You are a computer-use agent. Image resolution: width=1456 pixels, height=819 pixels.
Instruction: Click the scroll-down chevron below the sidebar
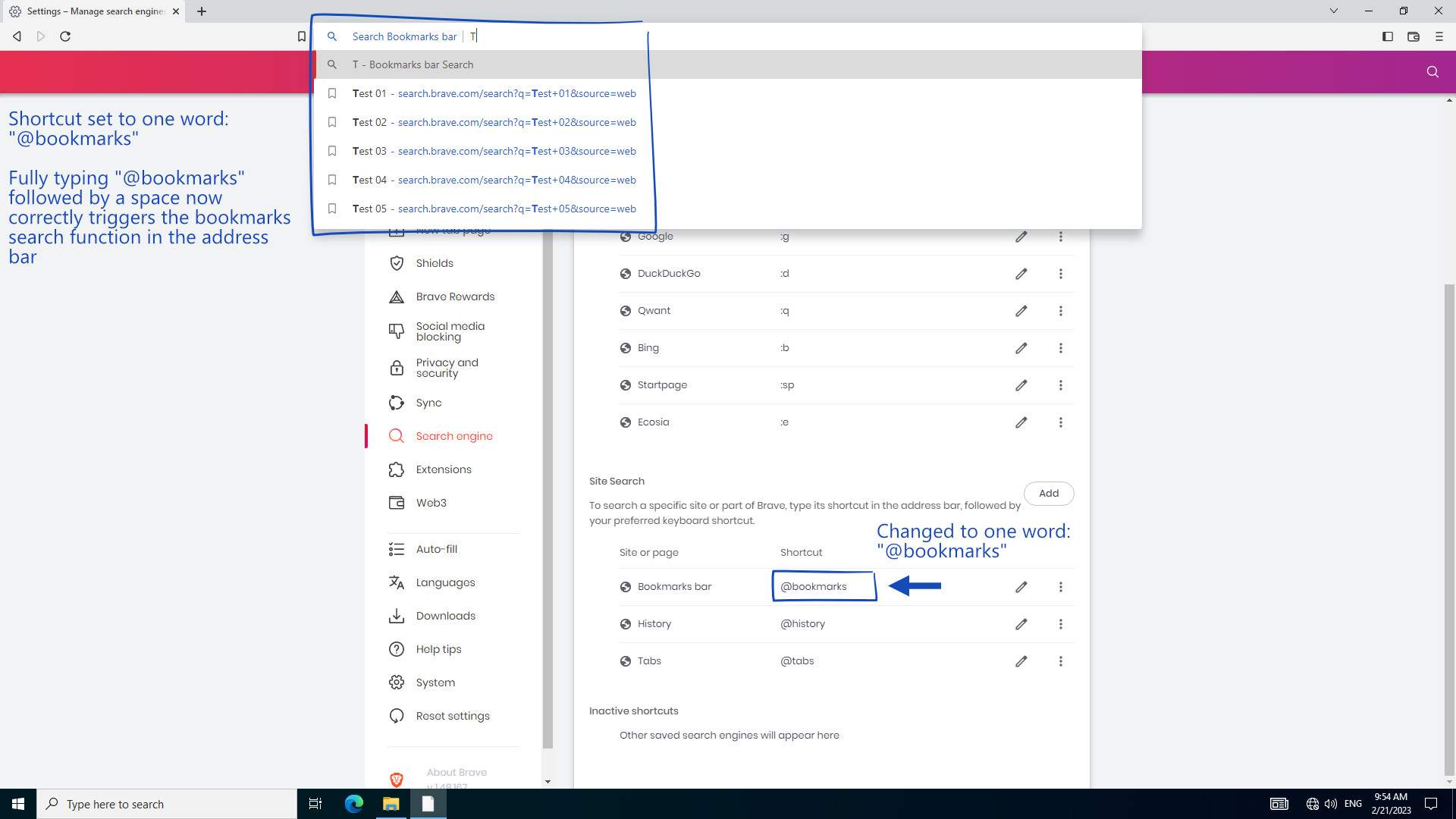pos(548,782)
